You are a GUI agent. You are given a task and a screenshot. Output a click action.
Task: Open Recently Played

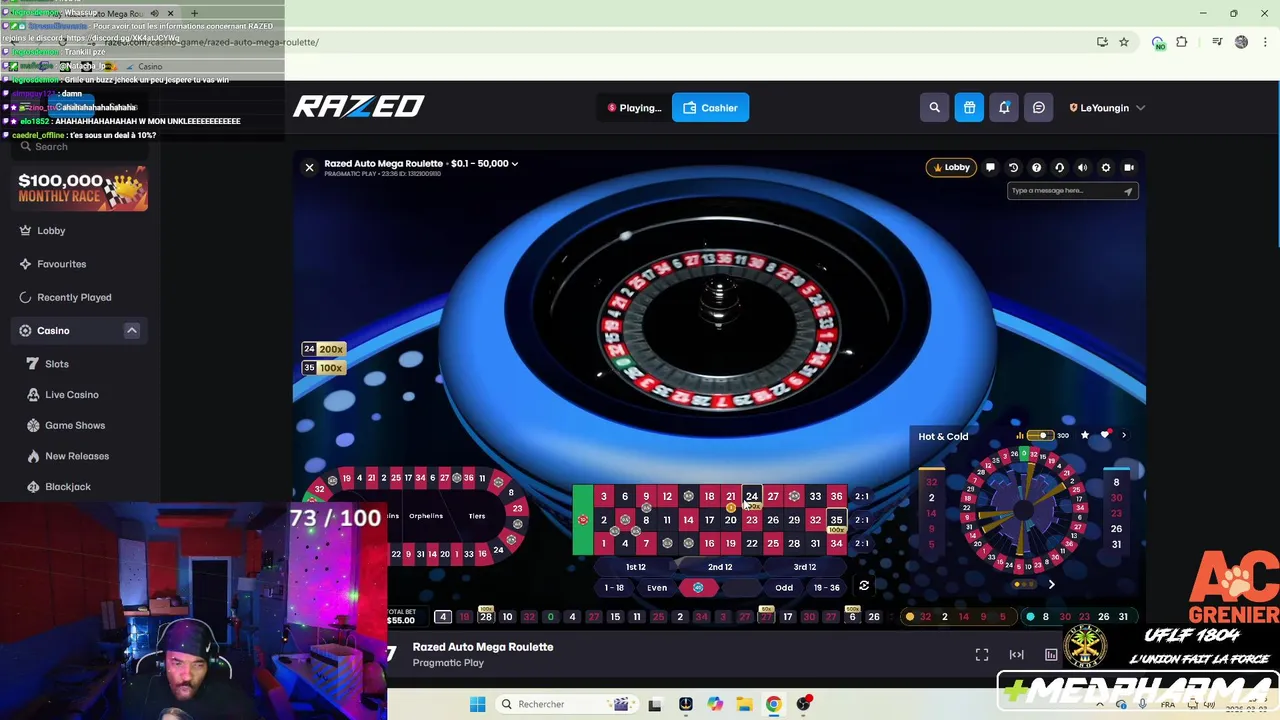tap(74, 297)
